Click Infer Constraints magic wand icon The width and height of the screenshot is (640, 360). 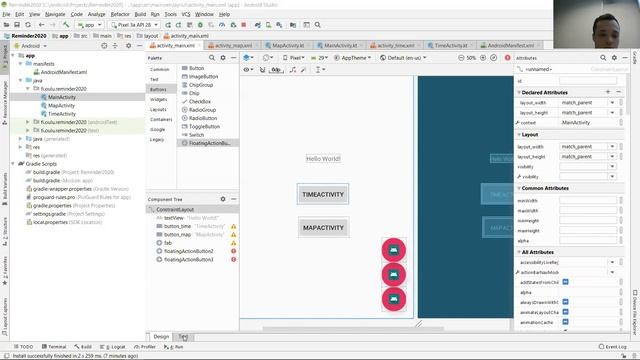[303, 70]
